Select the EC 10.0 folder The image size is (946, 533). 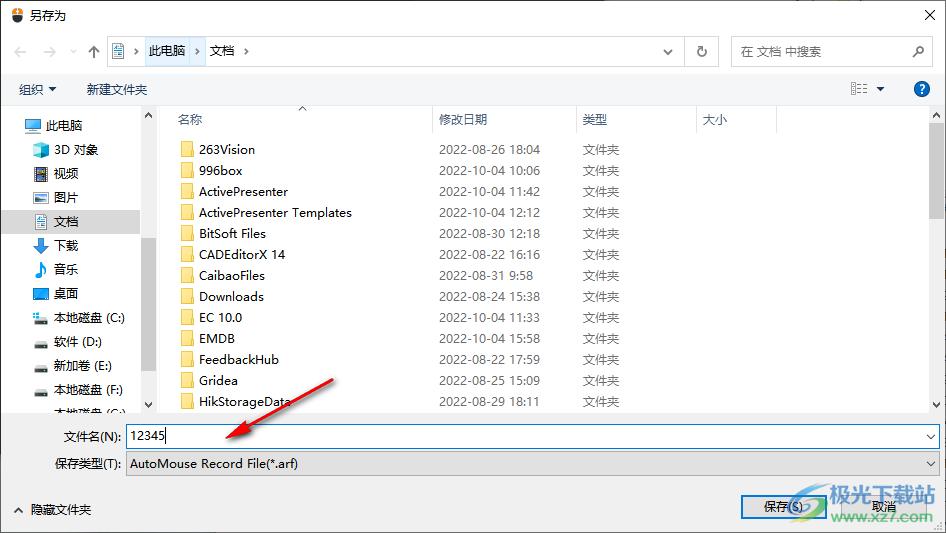[220, 318]
